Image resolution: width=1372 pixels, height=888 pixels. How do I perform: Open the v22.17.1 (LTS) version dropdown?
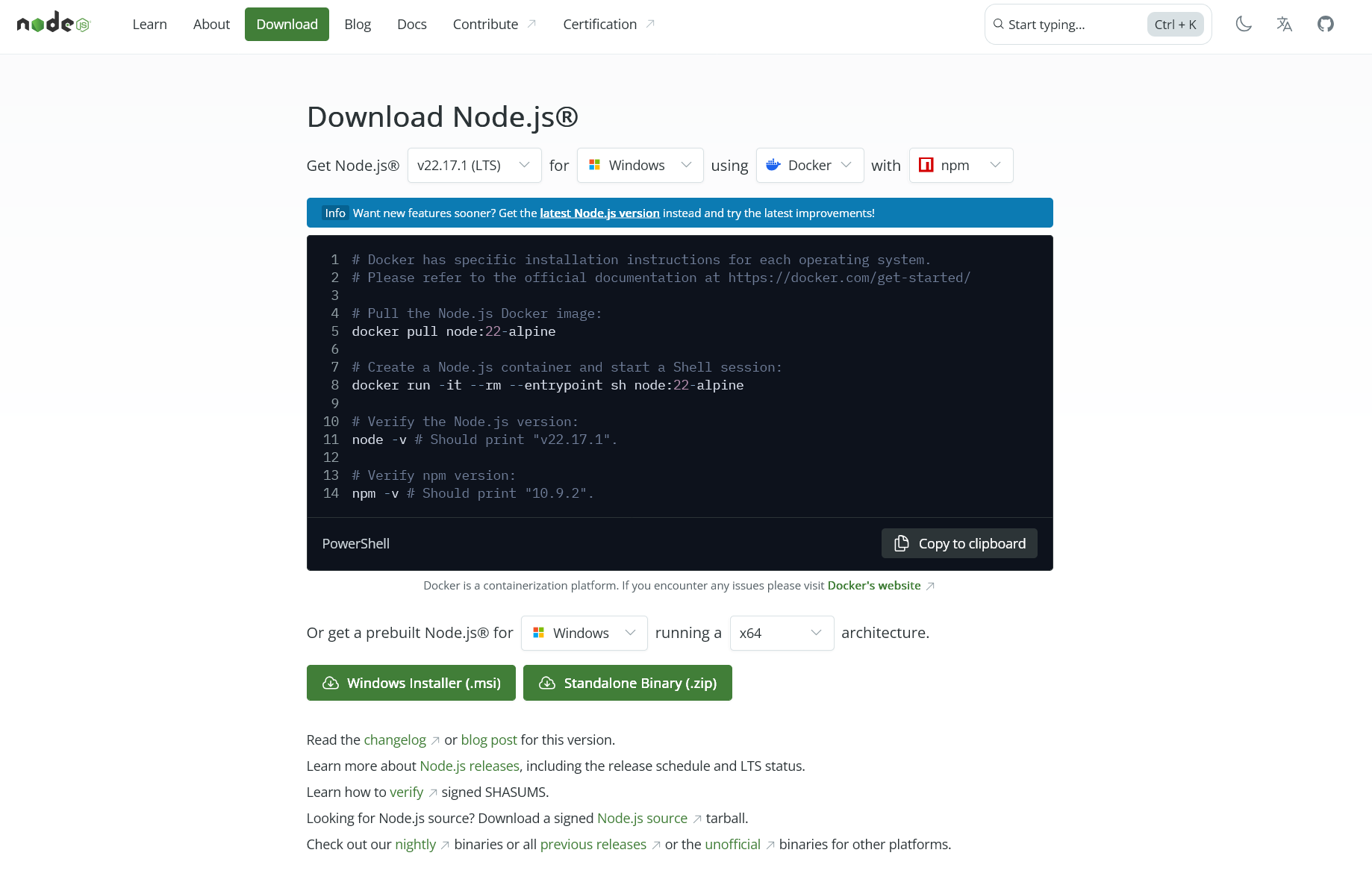pos(474,165)
